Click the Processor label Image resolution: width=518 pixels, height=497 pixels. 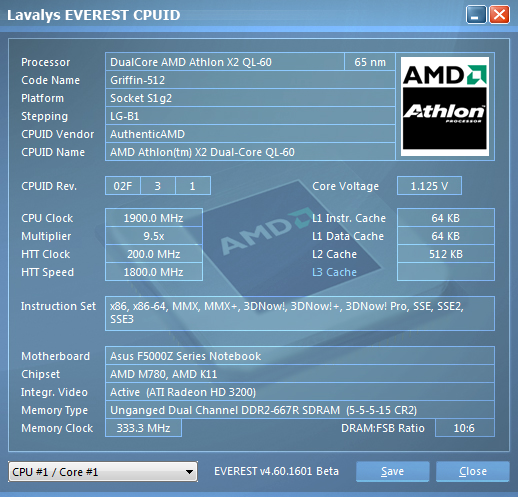coord(46,62)
